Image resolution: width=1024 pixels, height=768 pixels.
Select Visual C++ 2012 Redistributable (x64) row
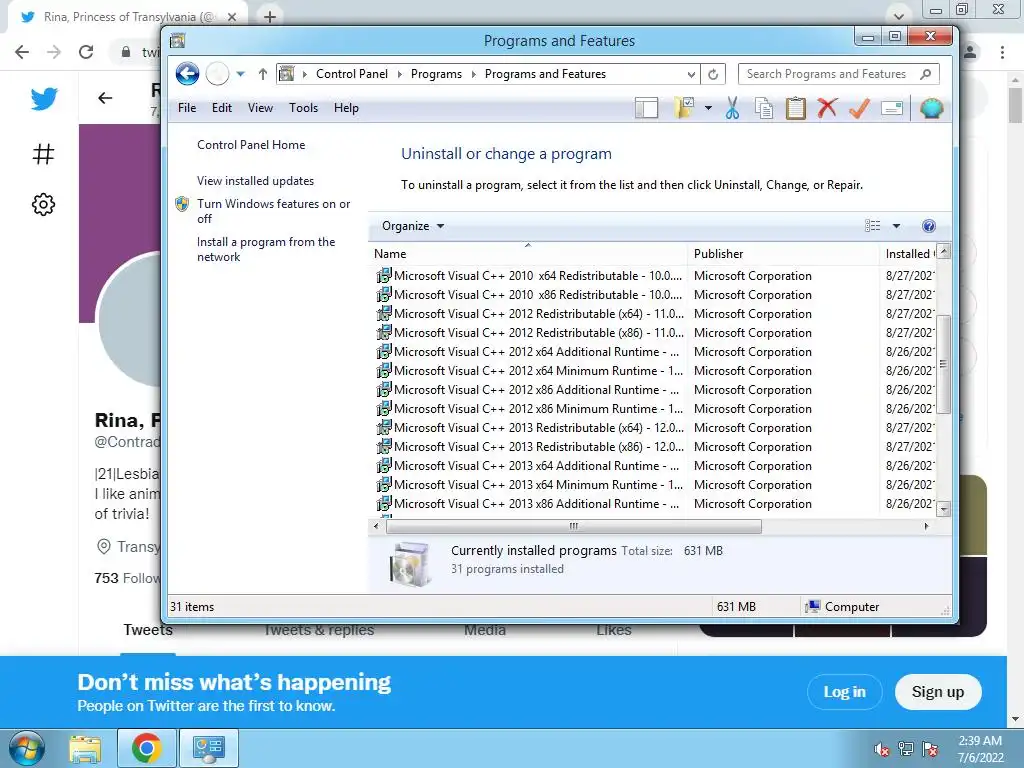tap(654, 313)
